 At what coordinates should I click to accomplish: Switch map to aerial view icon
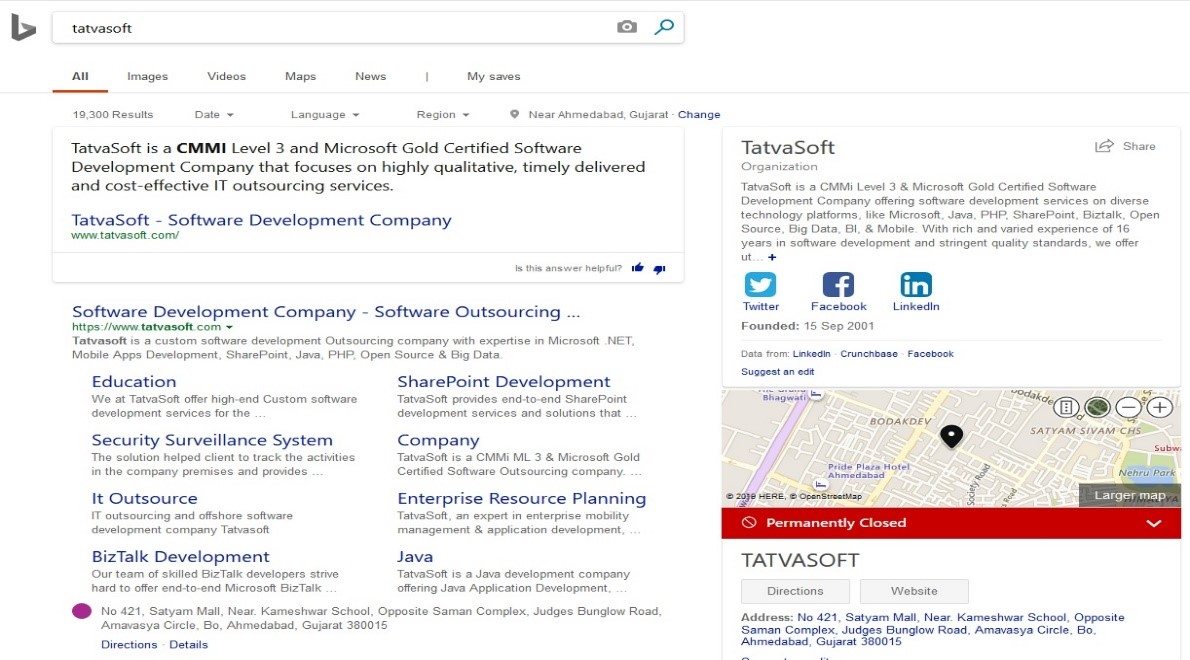click(1097, 407)
